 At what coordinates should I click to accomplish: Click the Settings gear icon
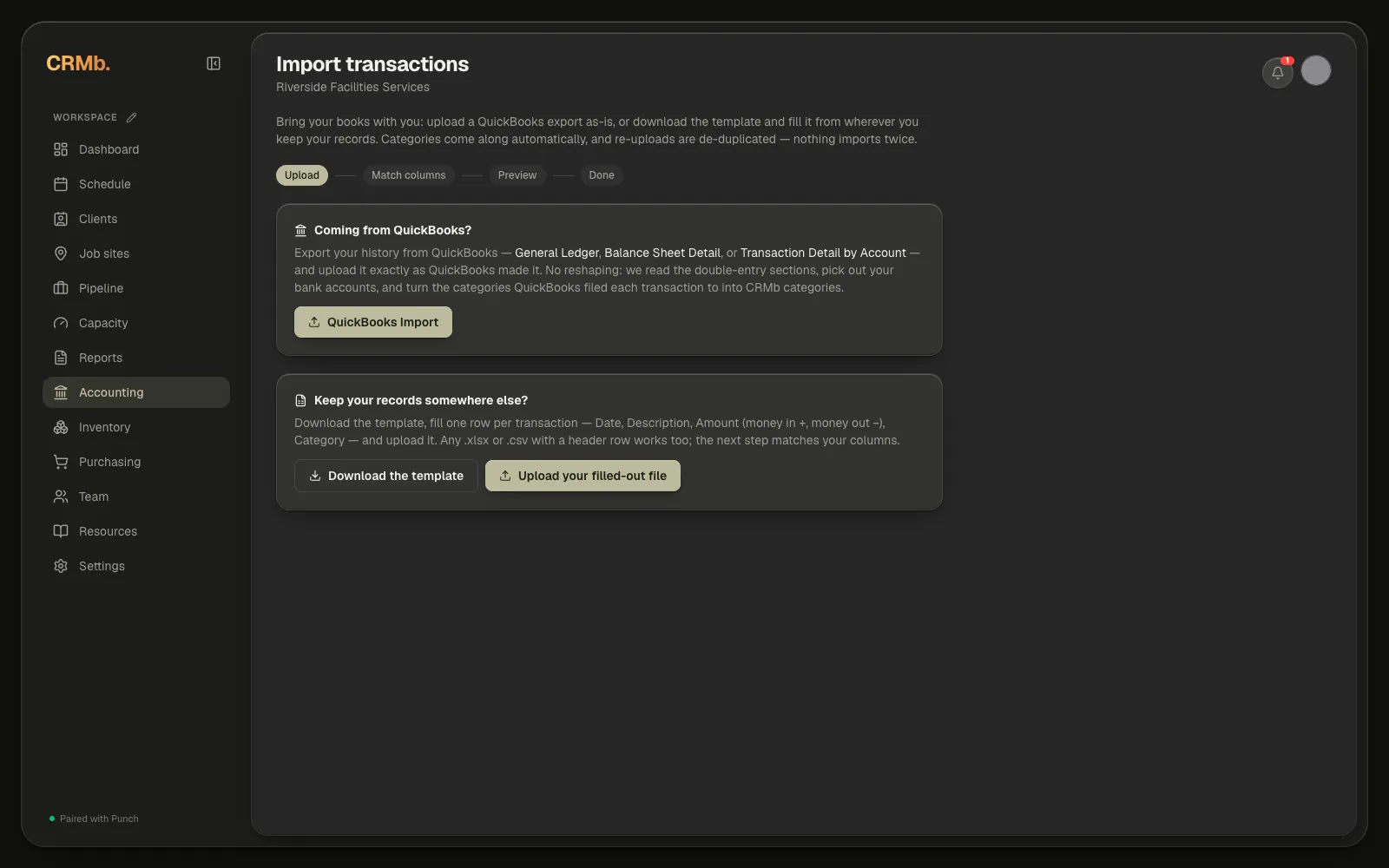click(x=61, y=566)
